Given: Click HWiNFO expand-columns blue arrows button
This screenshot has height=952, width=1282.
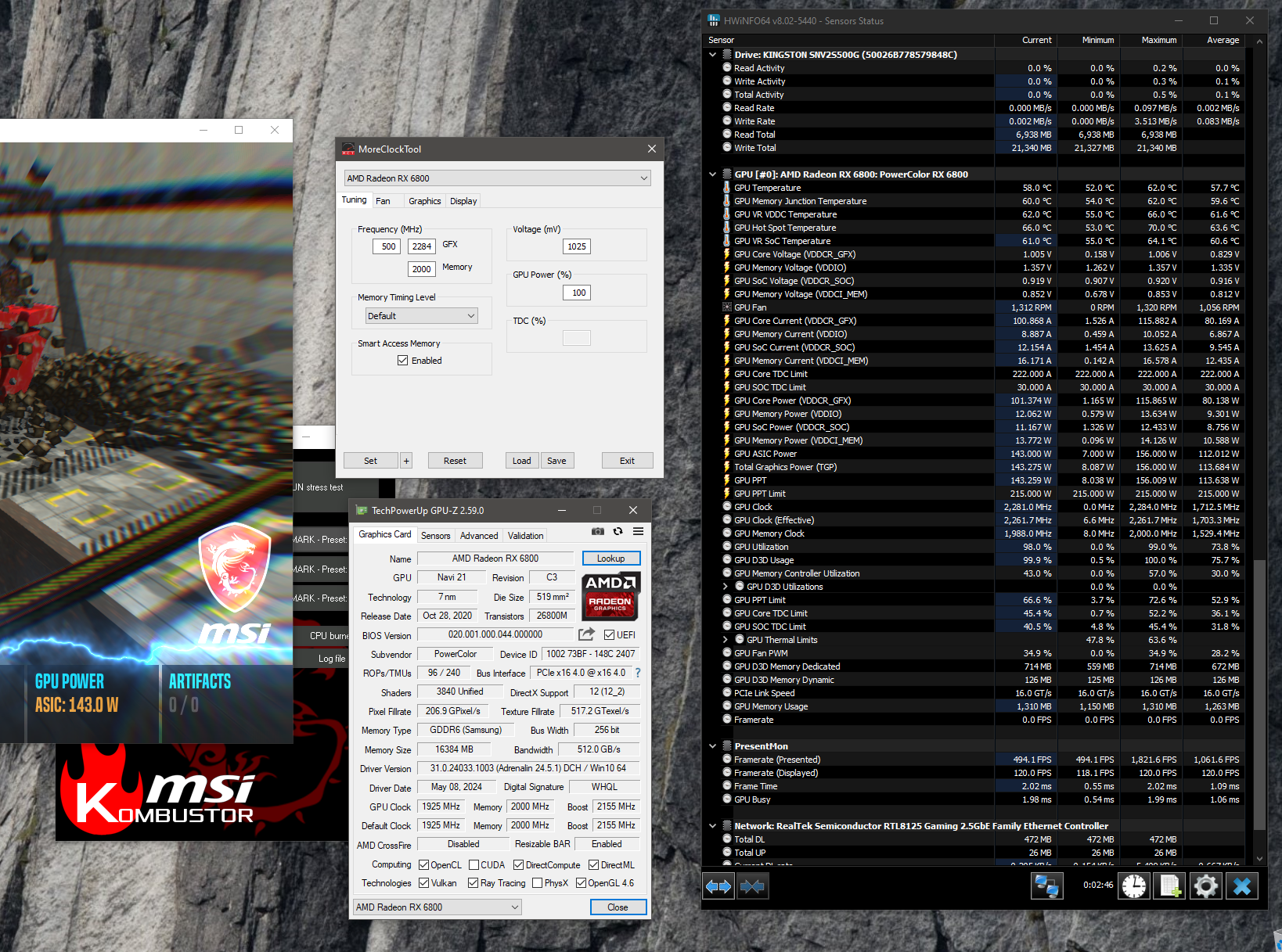Looking at the screenshot, I should coord(718,886).
